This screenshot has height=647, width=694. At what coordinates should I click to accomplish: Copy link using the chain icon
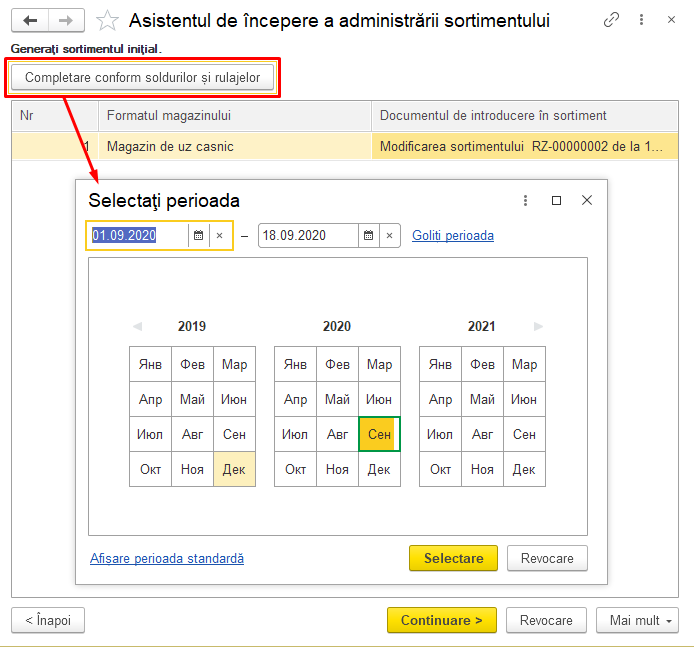tap(612, 21)
